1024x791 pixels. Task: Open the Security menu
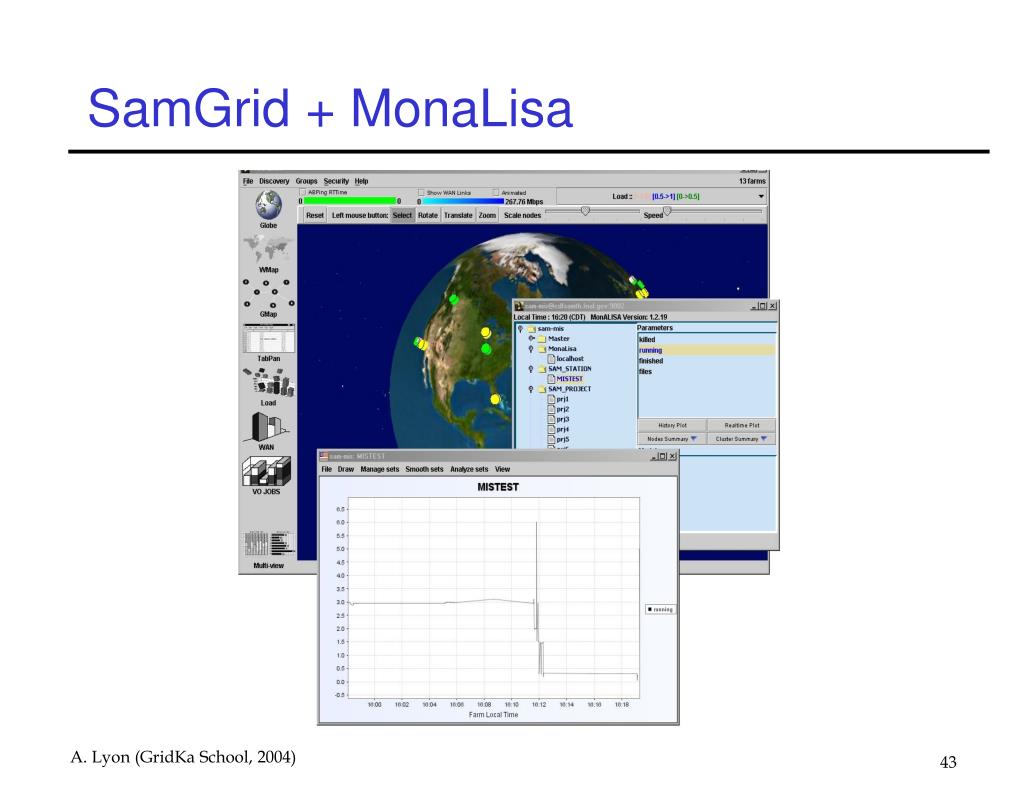point(336,181)
